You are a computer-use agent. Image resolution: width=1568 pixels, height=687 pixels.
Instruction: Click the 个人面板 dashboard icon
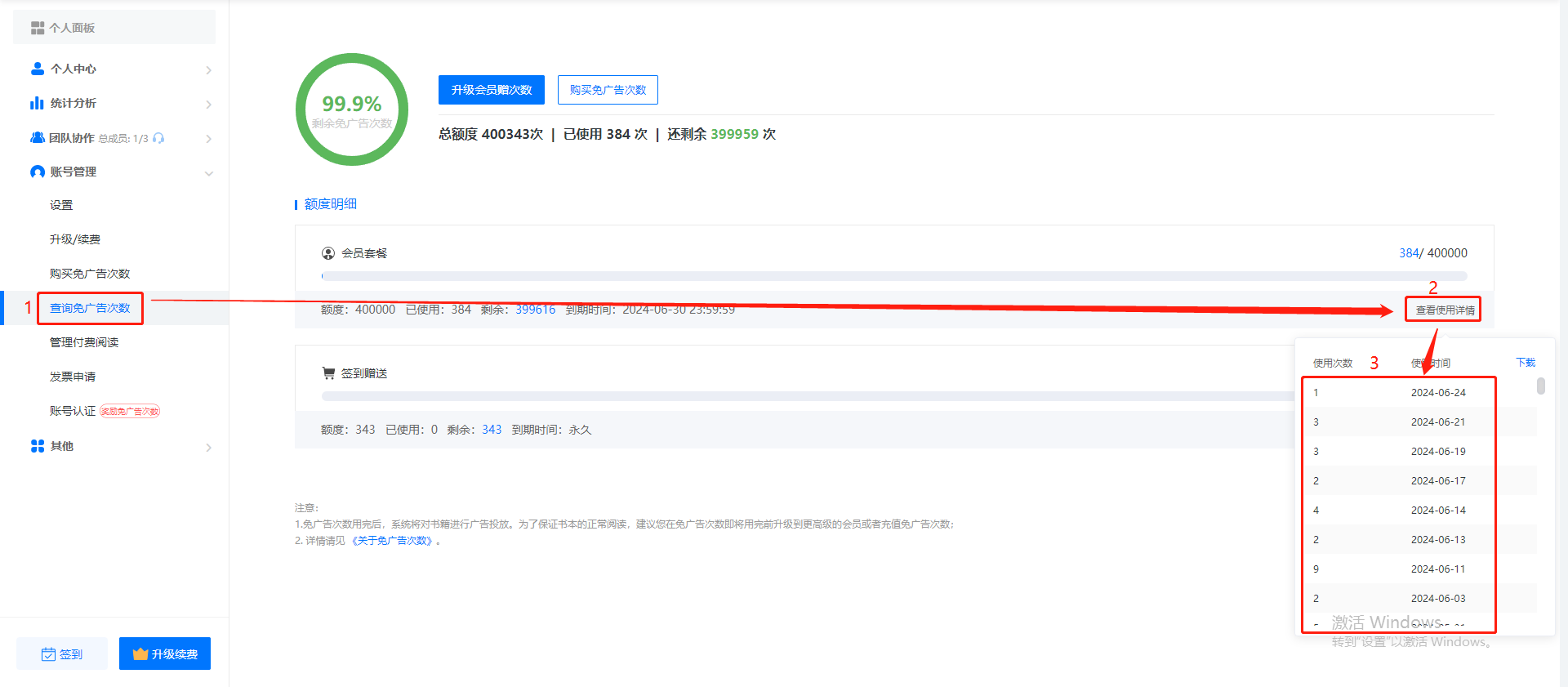click(x=38, y=28)
